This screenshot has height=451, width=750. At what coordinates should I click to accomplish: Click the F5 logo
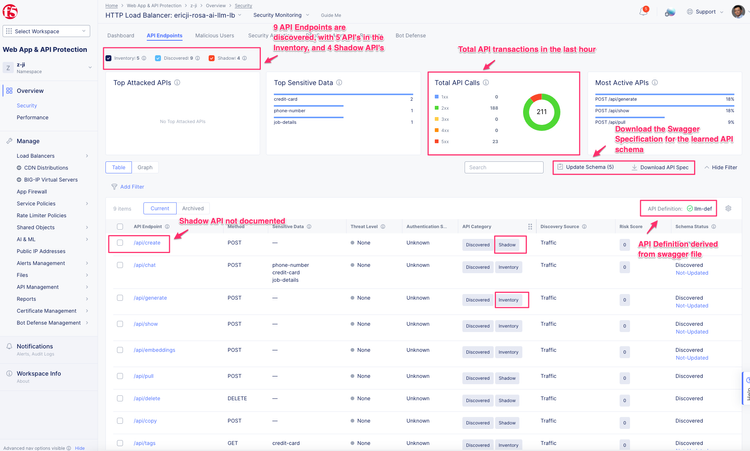point(10,12)
